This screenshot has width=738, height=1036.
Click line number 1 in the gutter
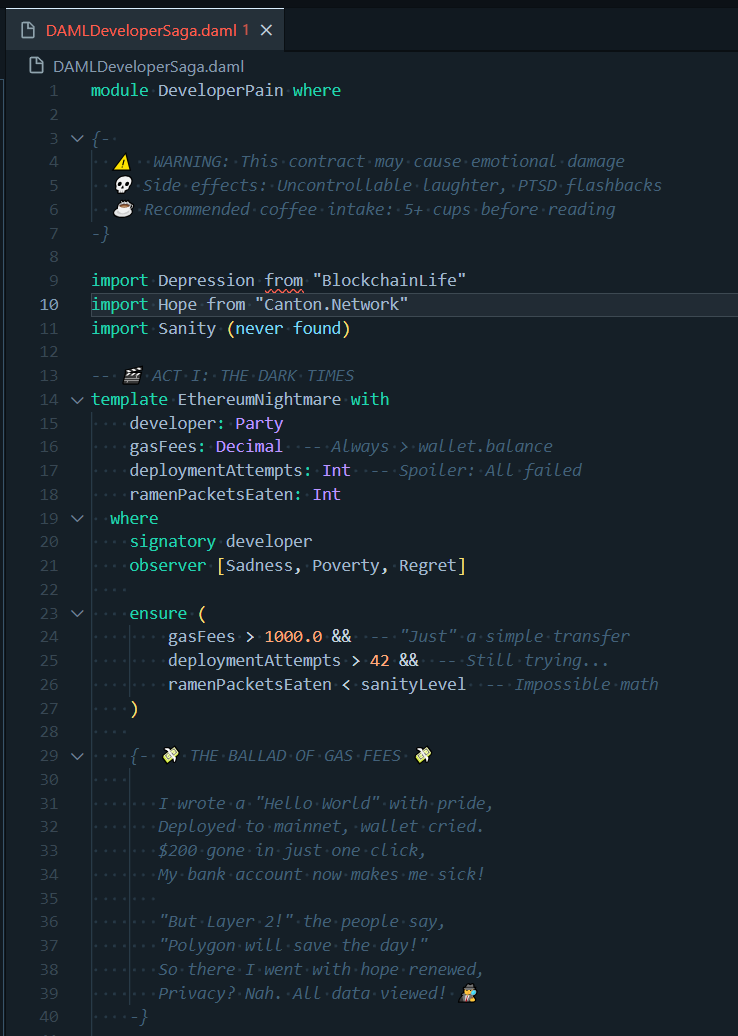click(x=54, y=91)
